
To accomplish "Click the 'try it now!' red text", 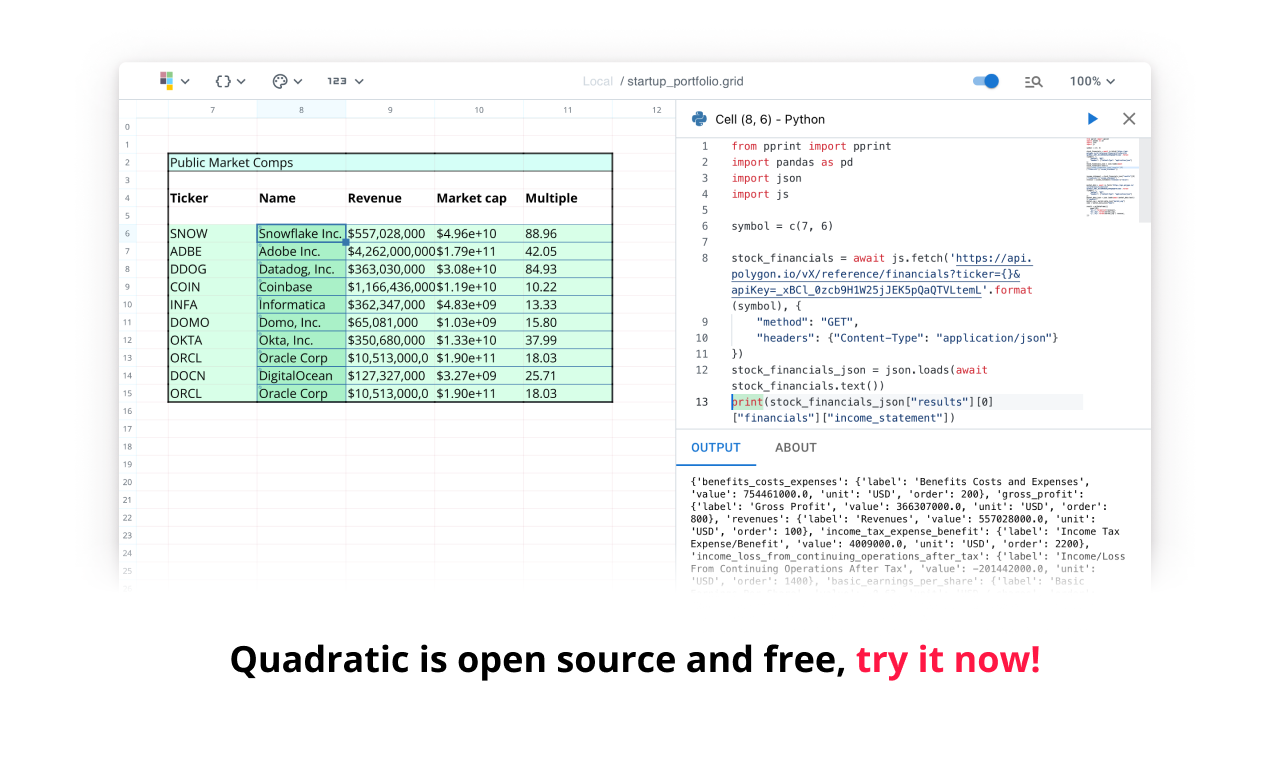I will point(948,660).
